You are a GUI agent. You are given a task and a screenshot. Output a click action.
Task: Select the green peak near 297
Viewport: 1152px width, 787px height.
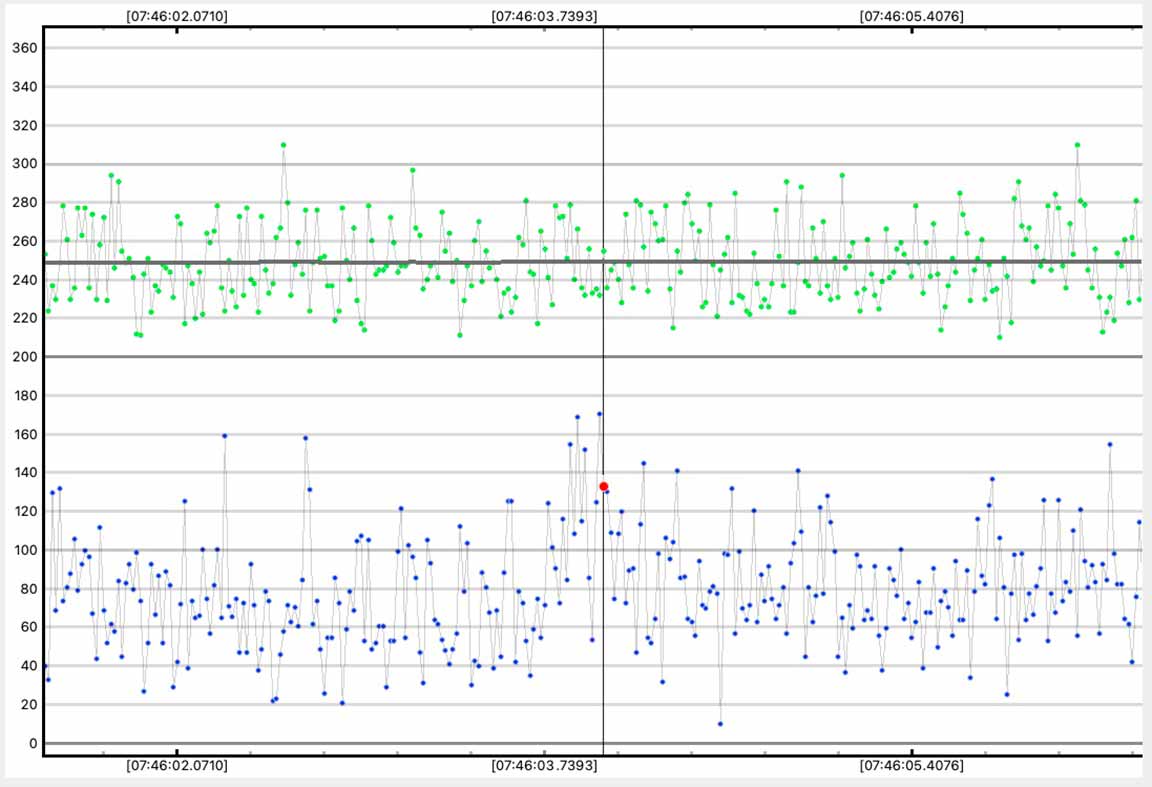click(x=412, y=170)
